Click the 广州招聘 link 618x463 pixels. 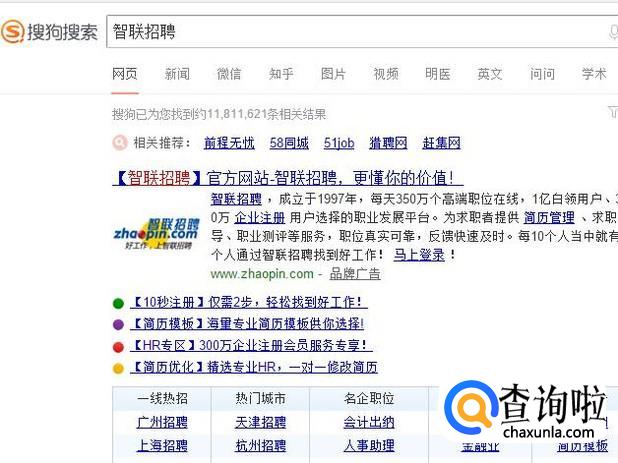coord(162,423)
